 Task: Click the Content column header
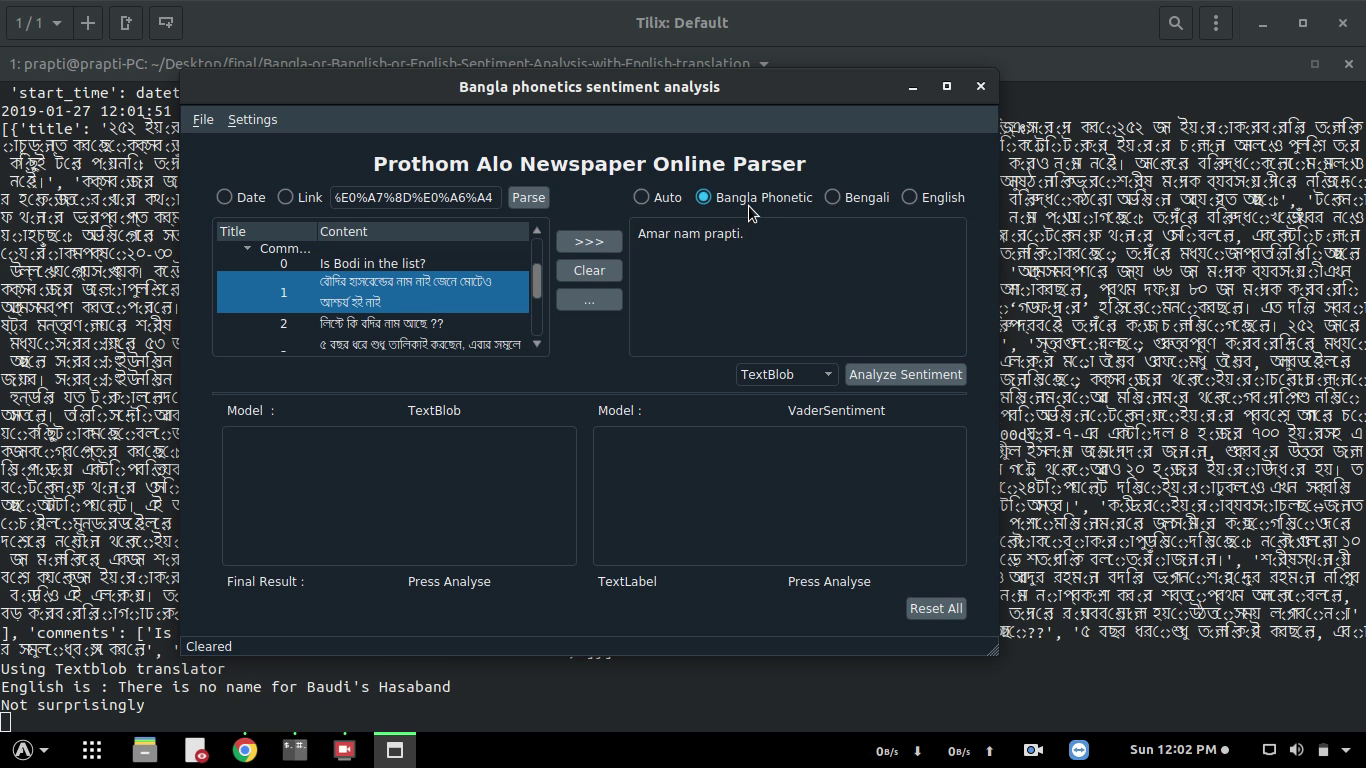pos(422,231)
